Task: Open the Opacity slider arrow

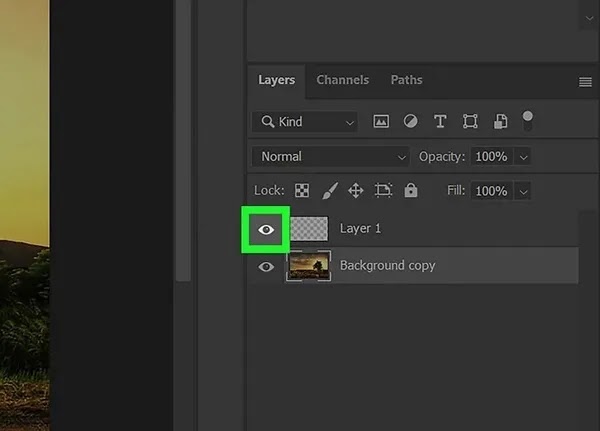Action: (x=523, y=157)
